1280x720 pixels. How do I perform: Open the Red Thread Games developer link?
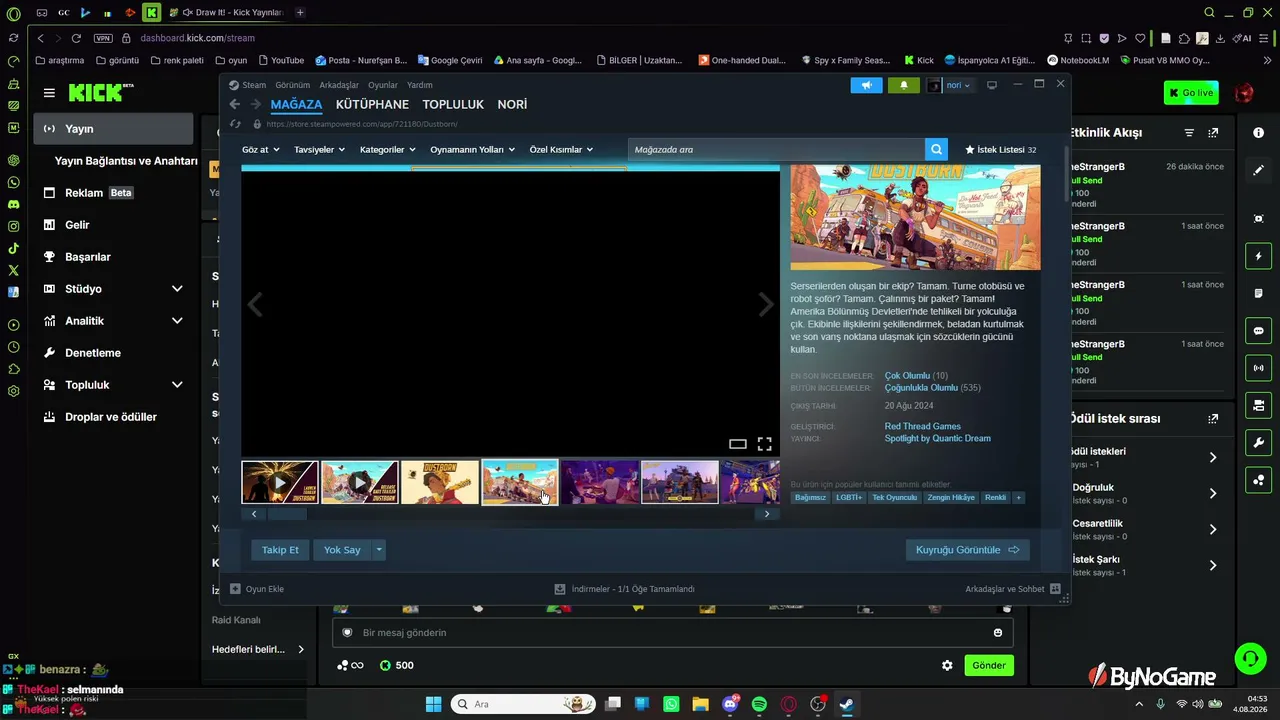click(x=922, y=426)
